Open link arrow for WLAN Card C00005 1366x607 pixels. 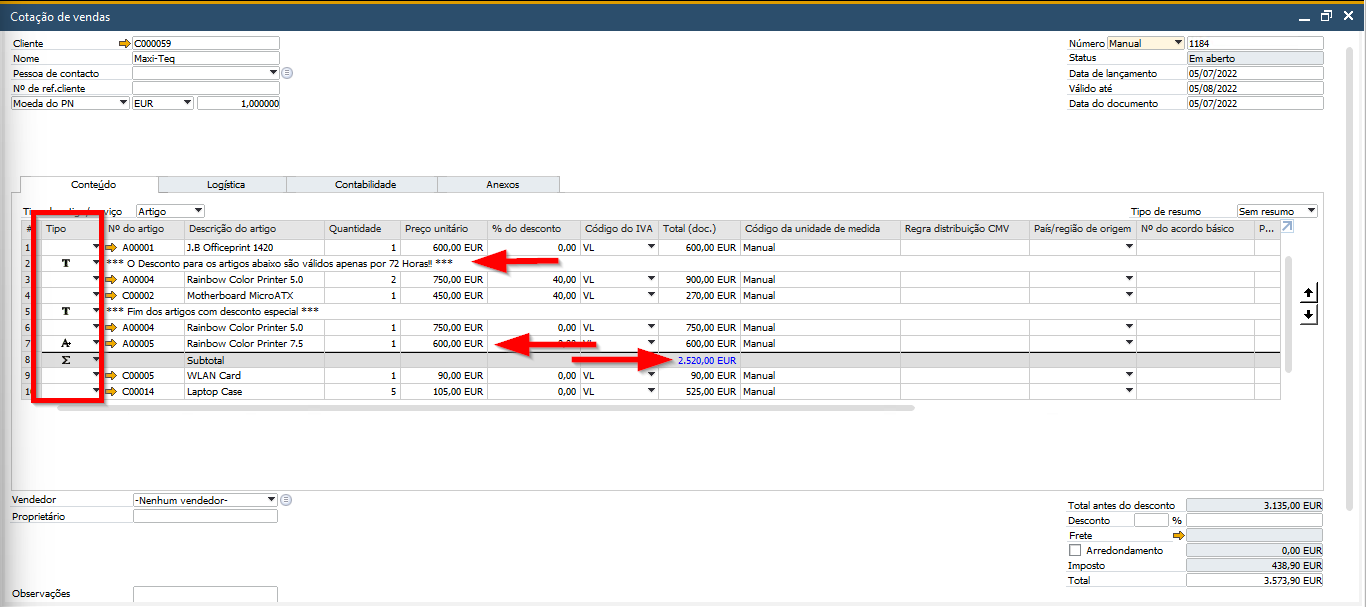112,375
